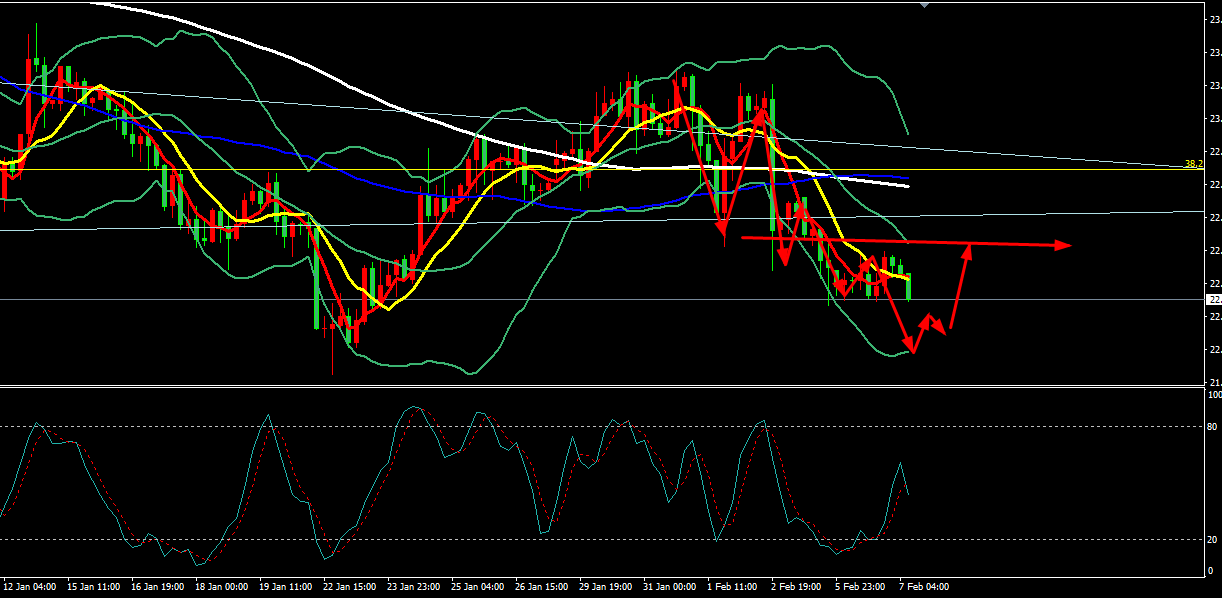The image size is (1222, 598).
Task: Click the 12 Jan 04:00 time label
Action: tap(28, 585)
